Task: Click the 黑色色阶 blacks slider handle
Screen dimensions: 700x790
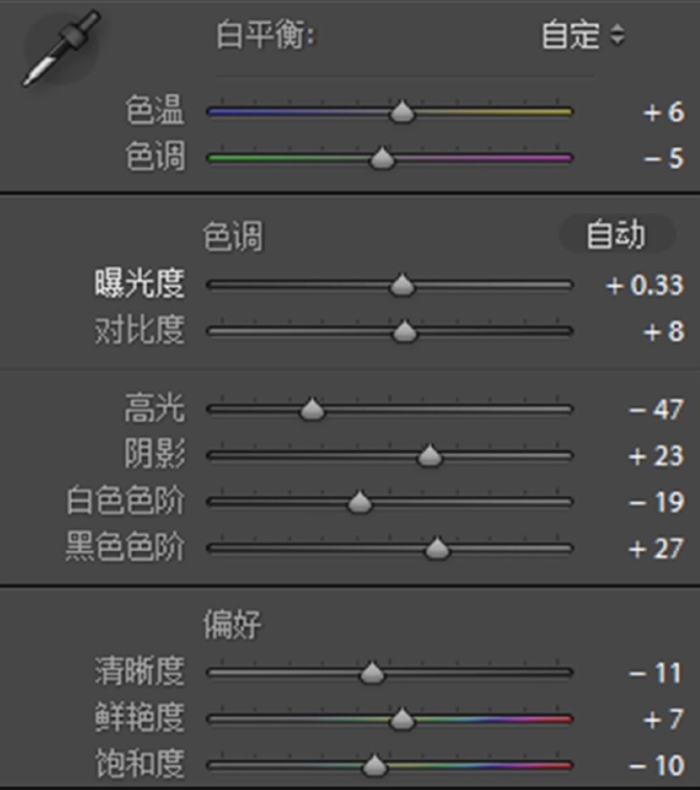Action: (437, 548)
